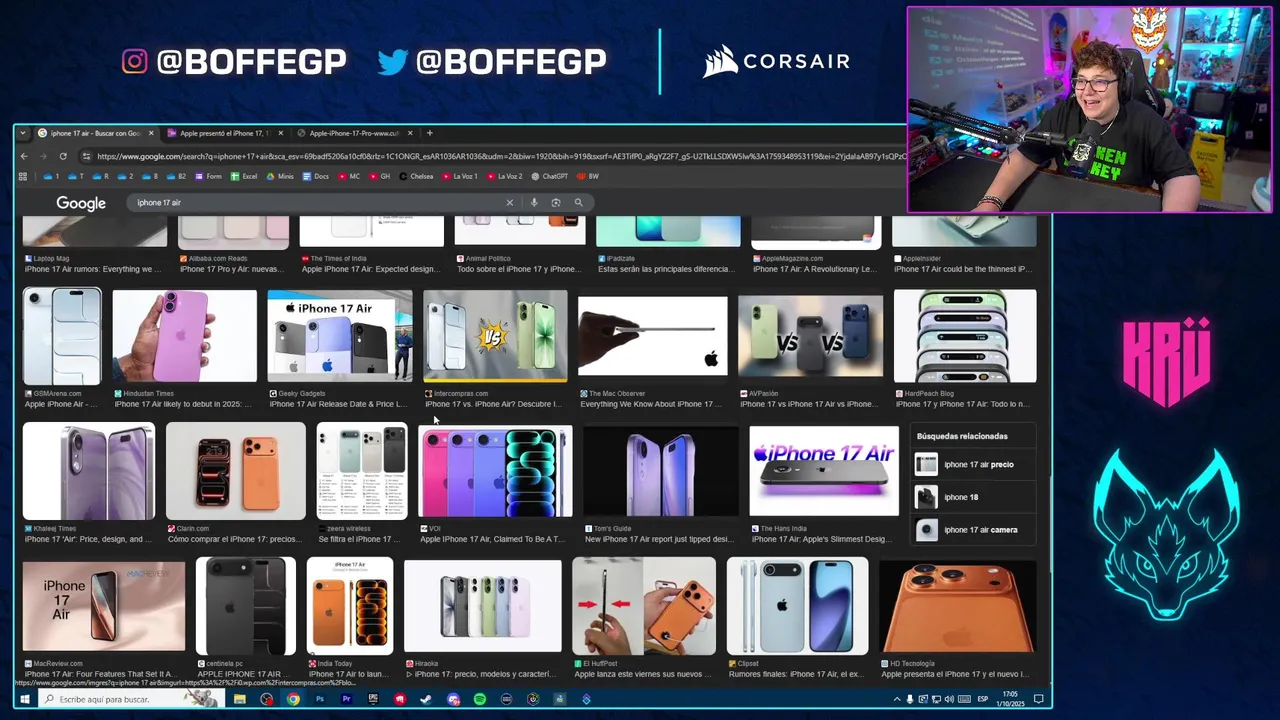Click the Chrome address bar URL
Image resolution: width=1280 pixels, height=720 pixels.
click(x=500, y=156)
